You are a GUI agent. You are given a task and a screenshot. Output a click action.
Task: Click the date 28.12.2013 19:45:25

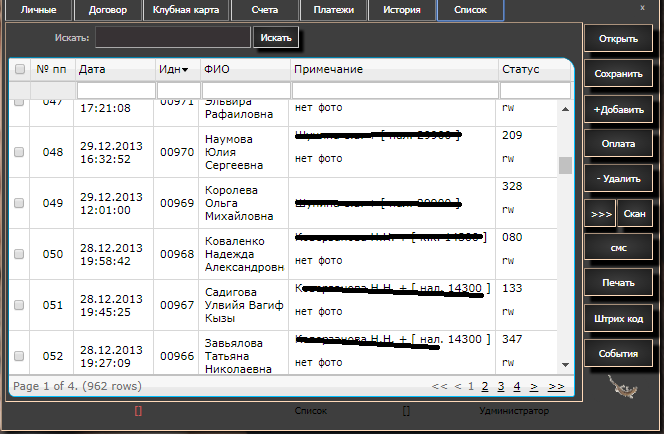pos(111,306)
